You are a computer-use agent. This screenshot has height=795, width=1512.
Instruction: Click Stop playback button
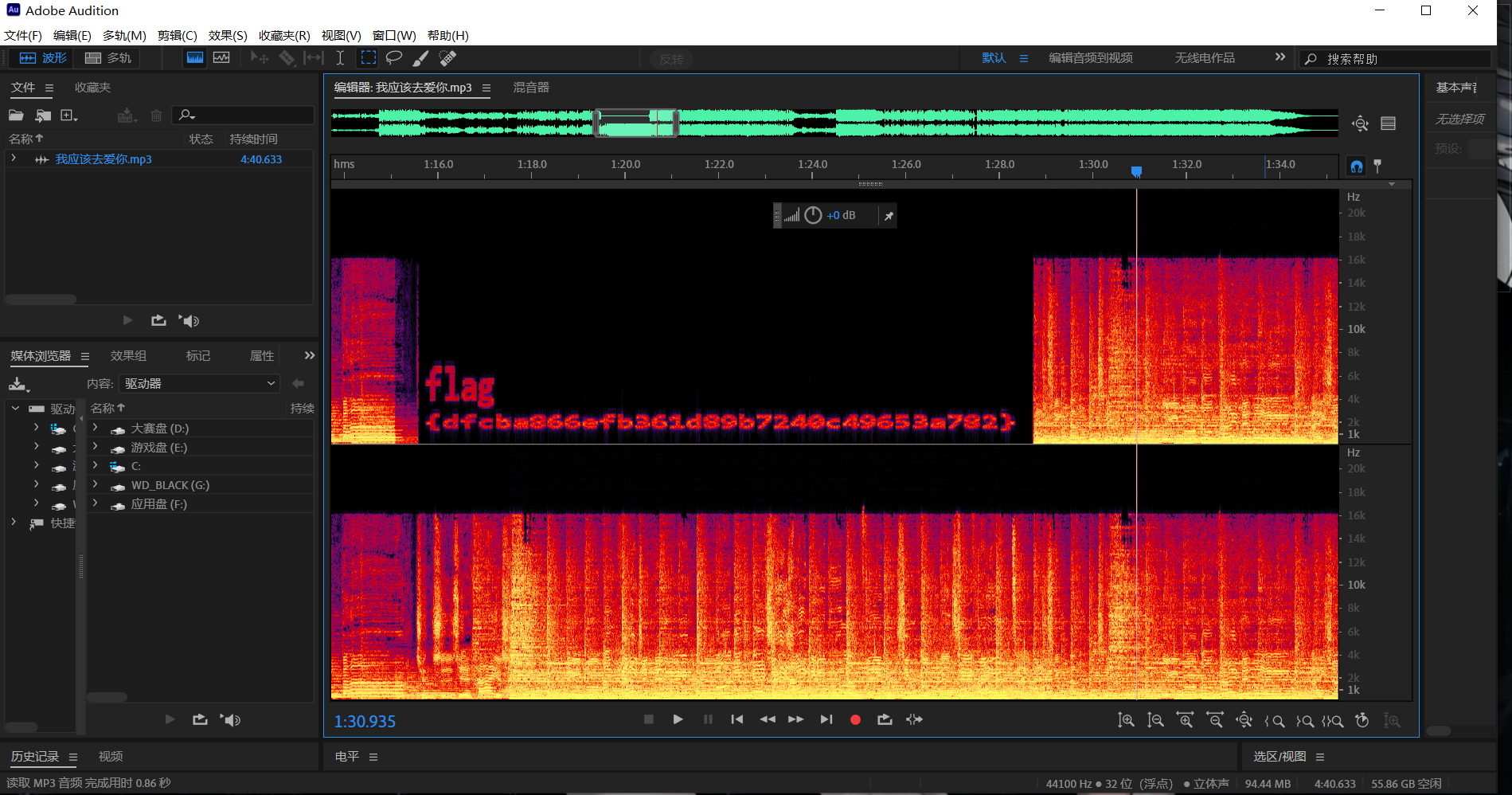click(x=649, y=719)
